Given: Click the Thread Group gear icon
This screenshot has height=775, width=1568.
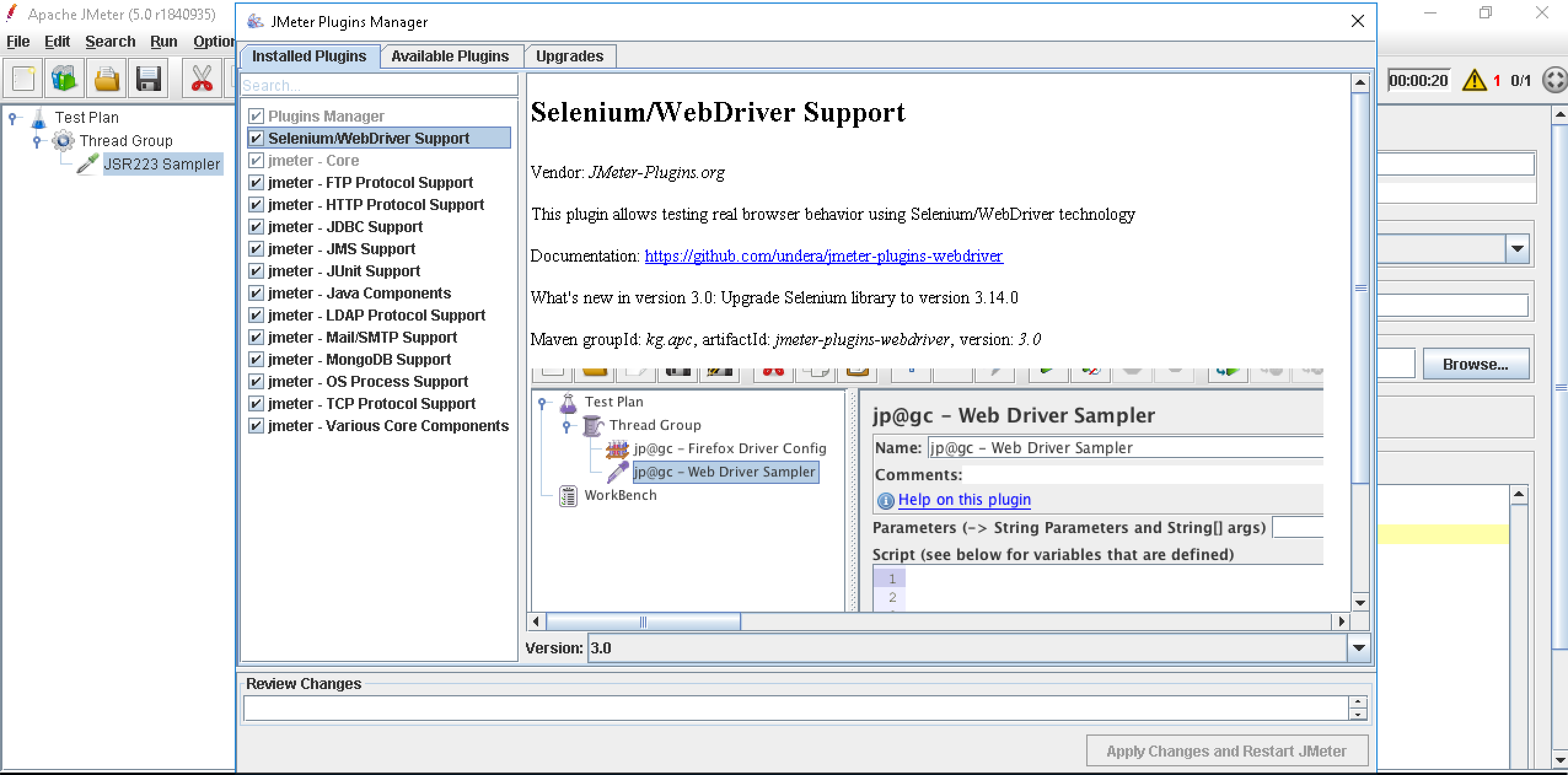Looking at the screenshot, I should click(x=63, y=141).
